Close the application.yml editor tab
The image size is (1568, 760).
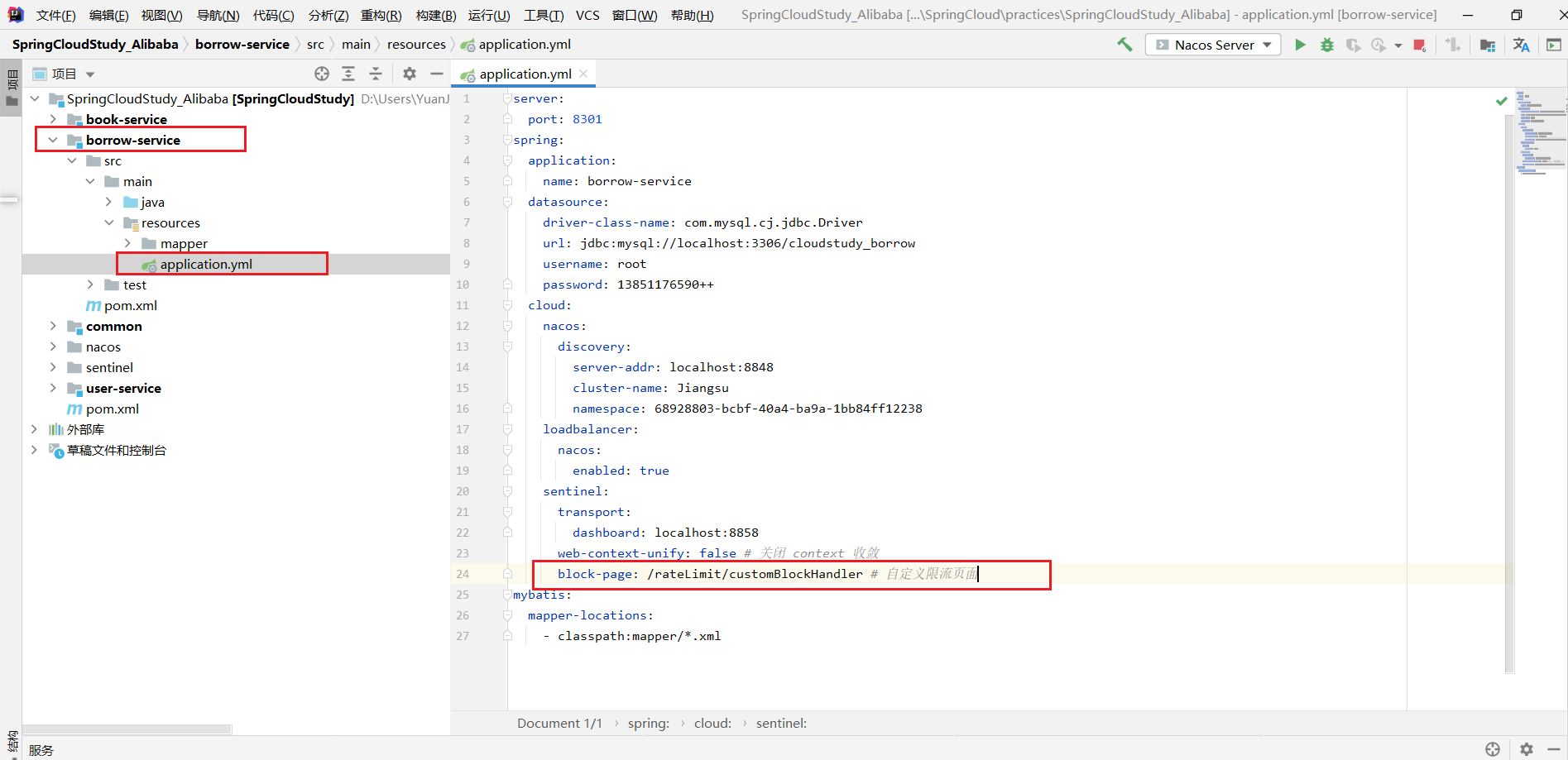(x=583, y=74)
